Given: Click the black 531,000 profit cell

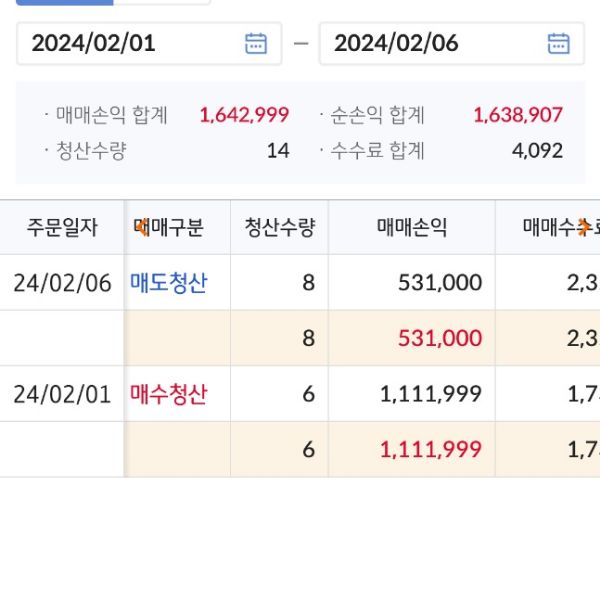Looking at the screenshot, I should [x=440, y=283].
